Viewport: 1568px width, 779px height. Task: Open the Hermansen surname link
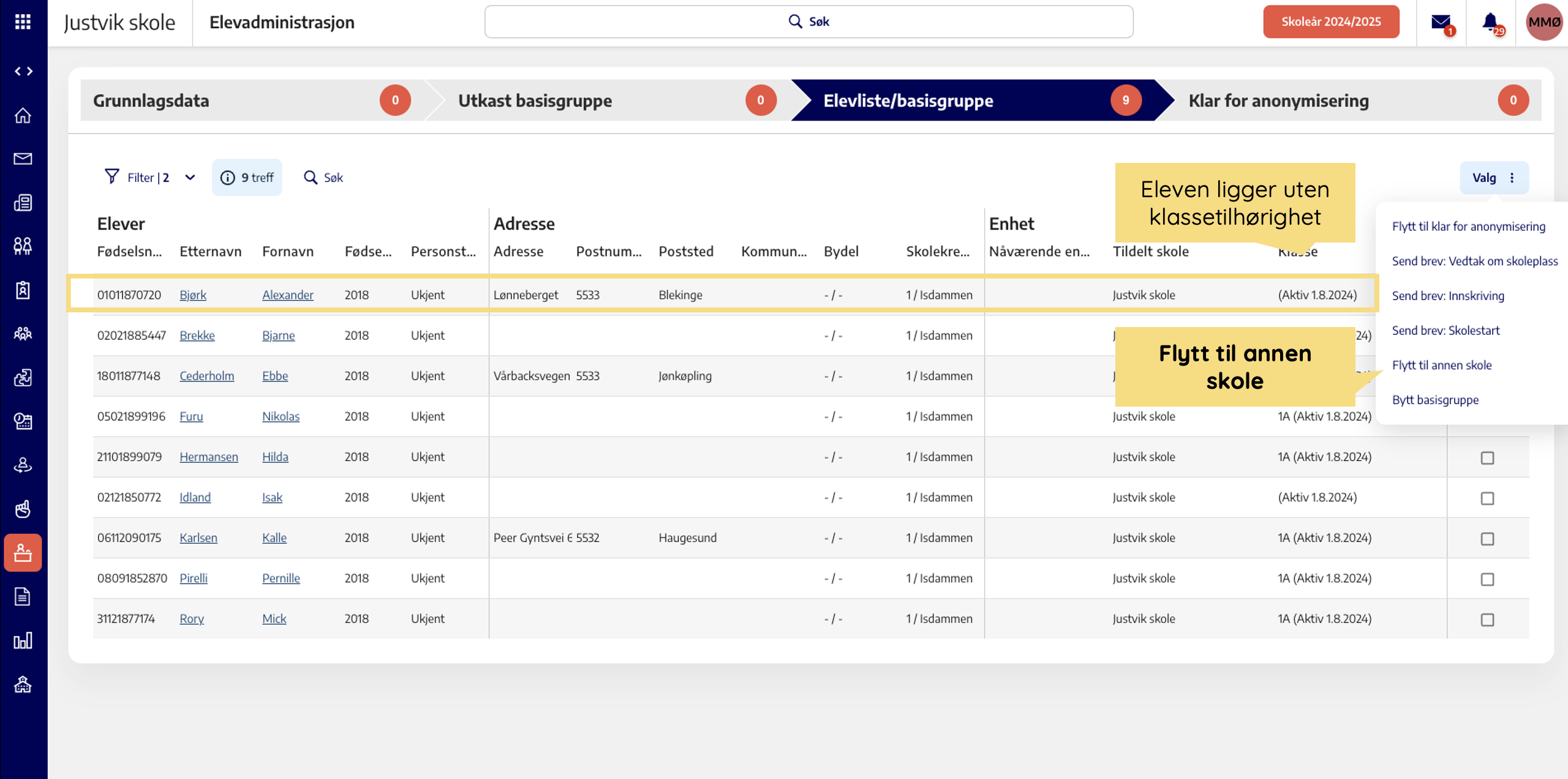click(208, 456)
